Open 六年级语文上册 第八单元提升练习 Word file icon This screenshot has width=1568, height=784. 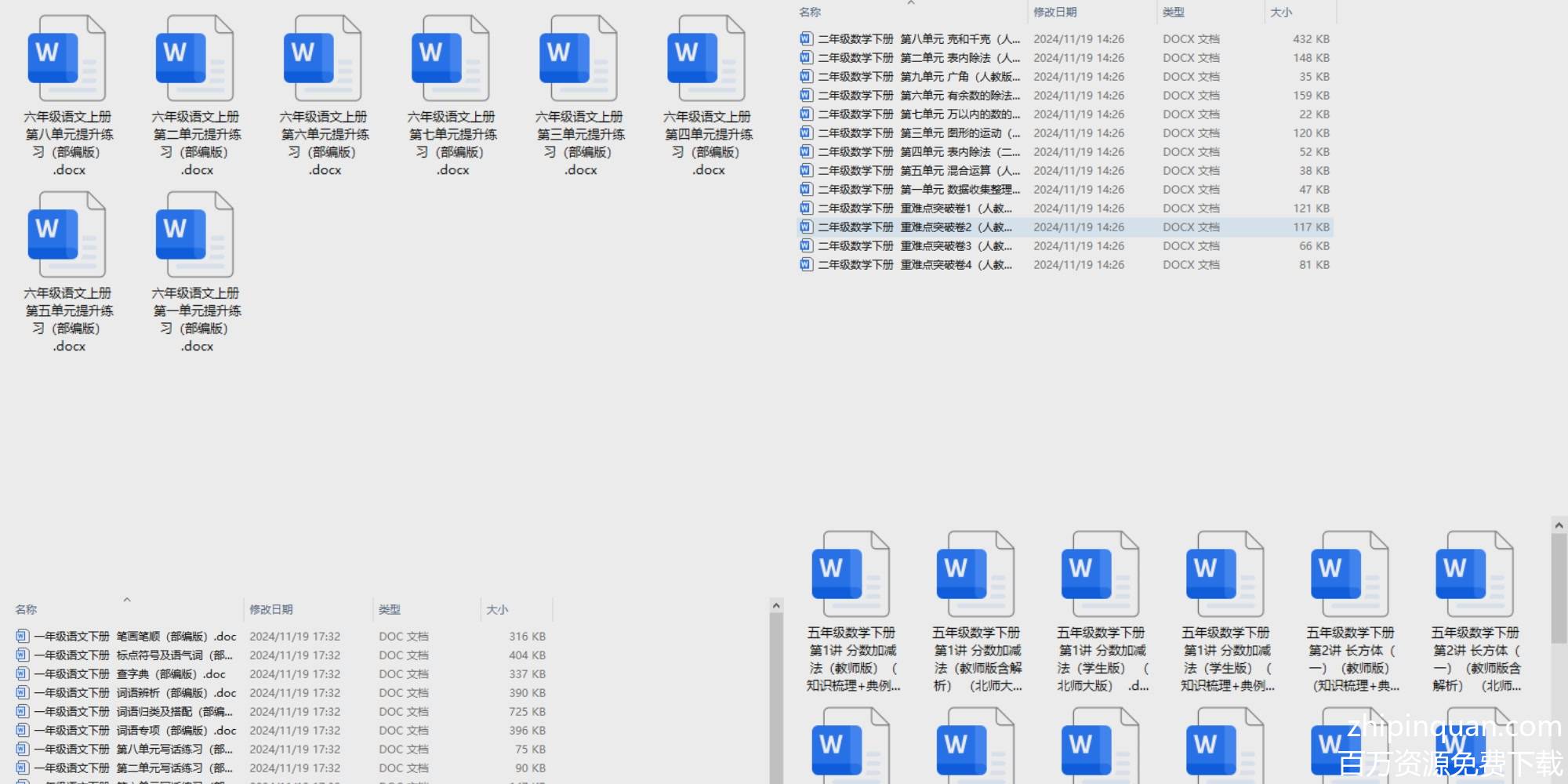67,60
